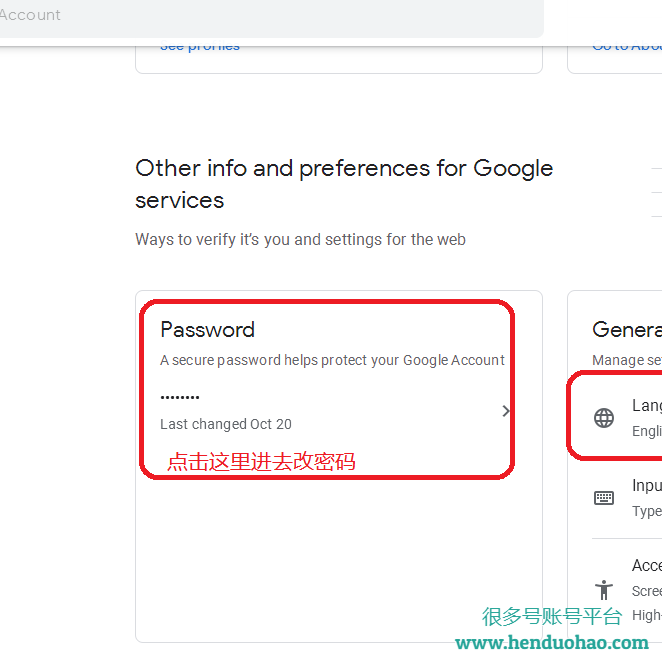
Task: Click the Accessibility person icon
Action: (604, 589)
